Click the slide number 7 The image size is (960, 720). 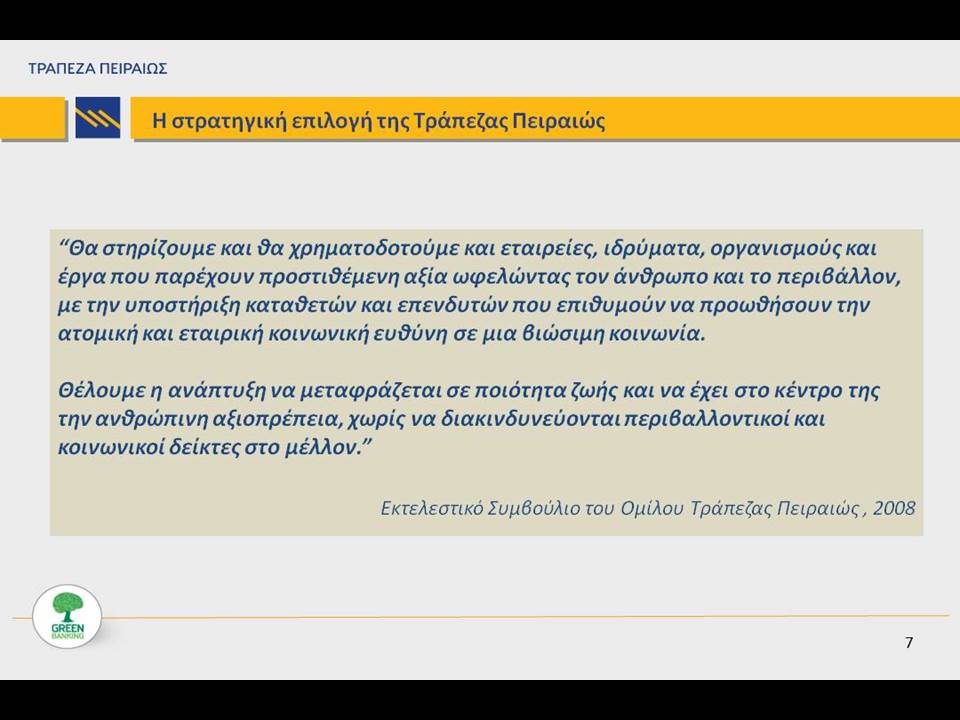point(909,642)
